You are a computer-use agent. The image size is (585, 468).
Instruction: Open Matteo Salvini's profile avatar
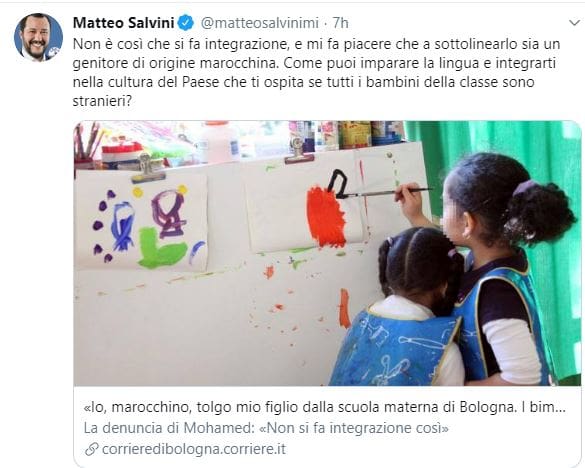[x=38, y=37]
